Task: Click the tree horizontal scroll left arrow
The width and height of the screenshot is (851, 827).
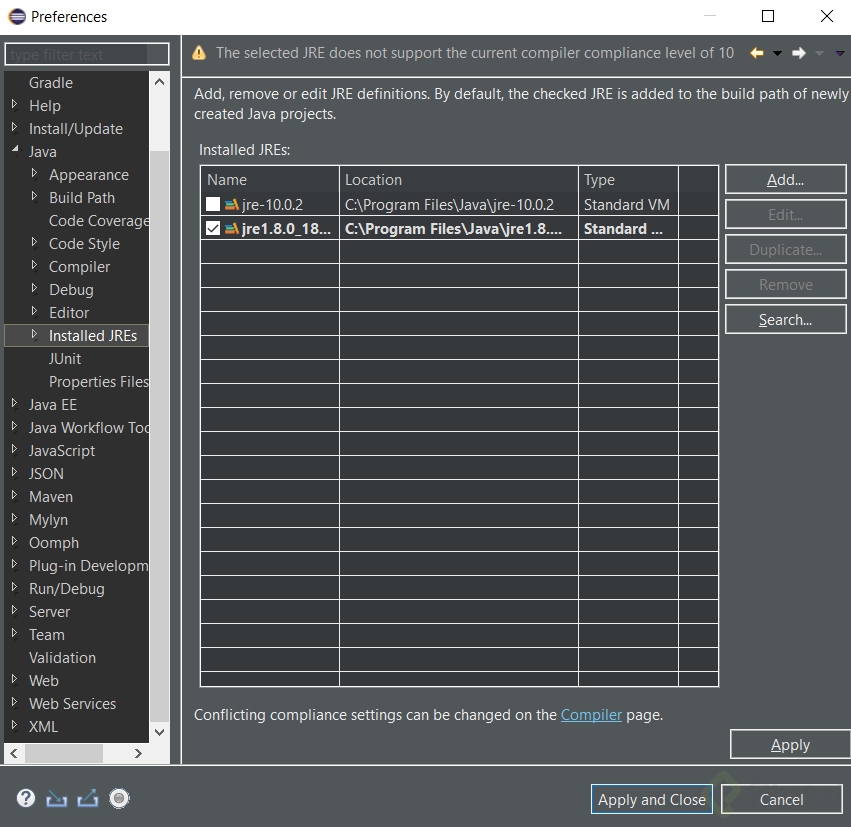Action: coord(14,753)
